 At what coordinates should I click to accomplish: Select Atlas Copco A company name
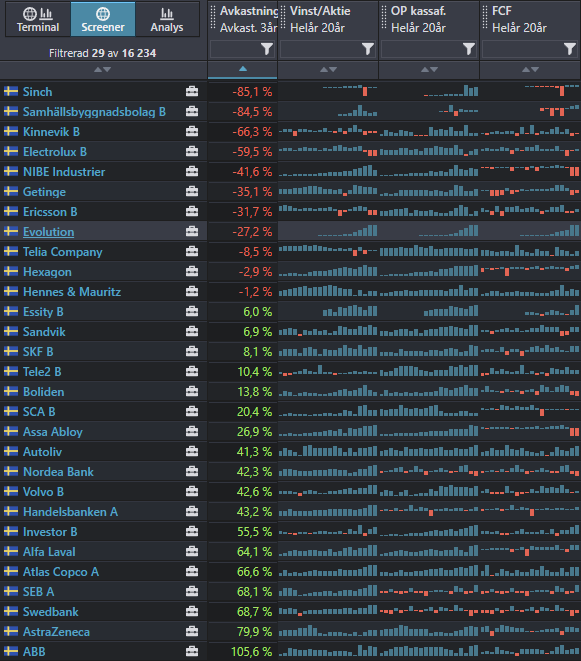[x=61, y=572]
